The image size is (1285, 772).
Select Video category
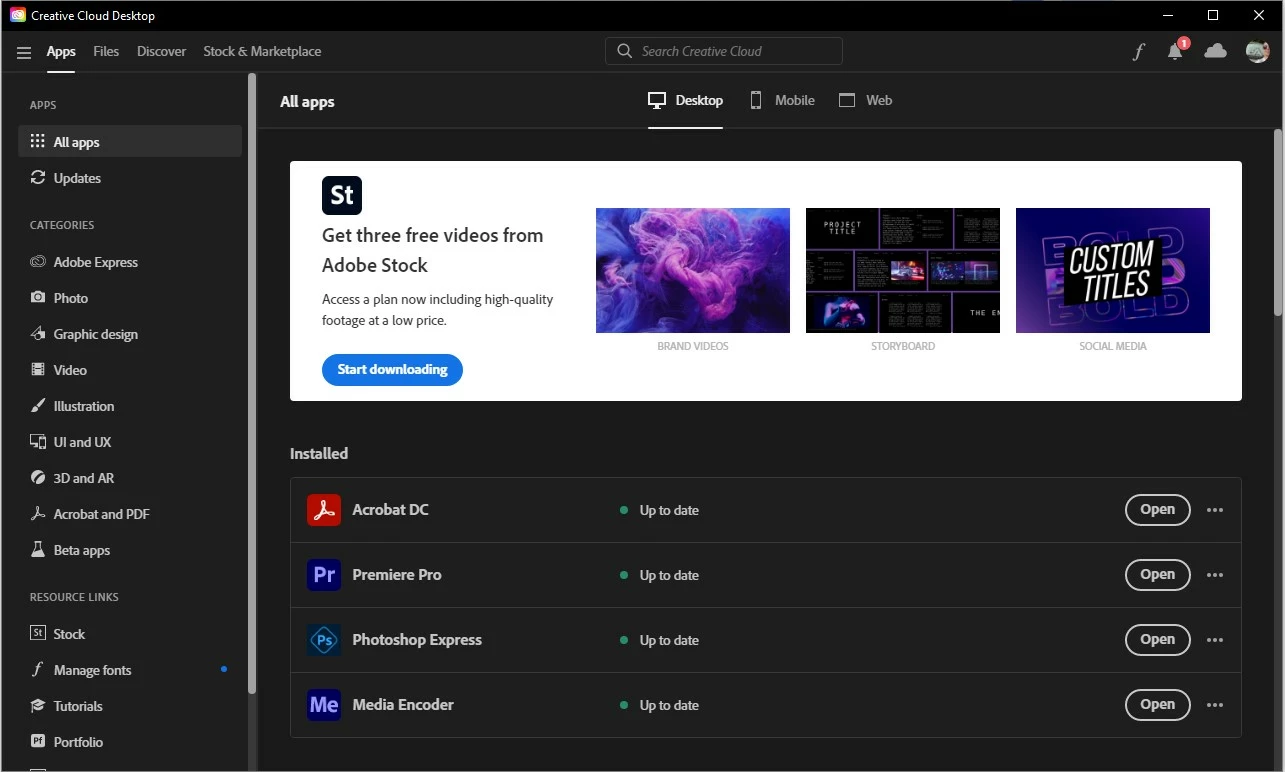130,370
